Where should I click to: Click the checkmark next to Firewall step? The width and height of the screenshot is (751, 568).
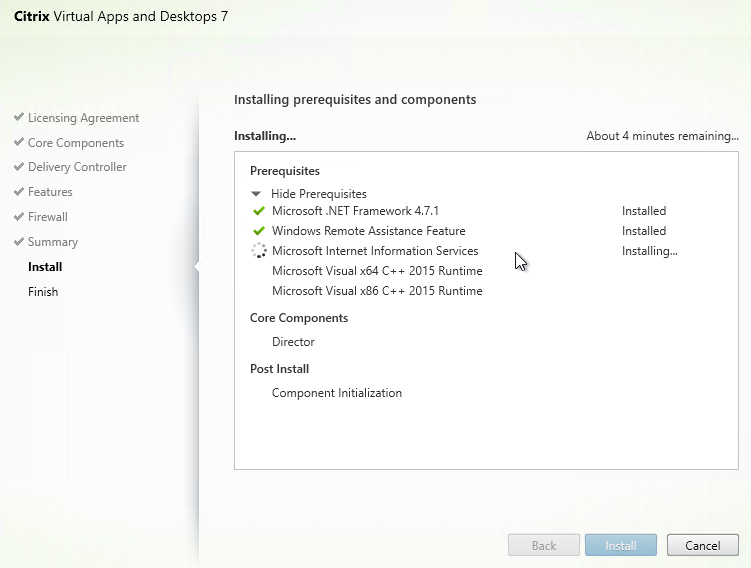[19, 217]
